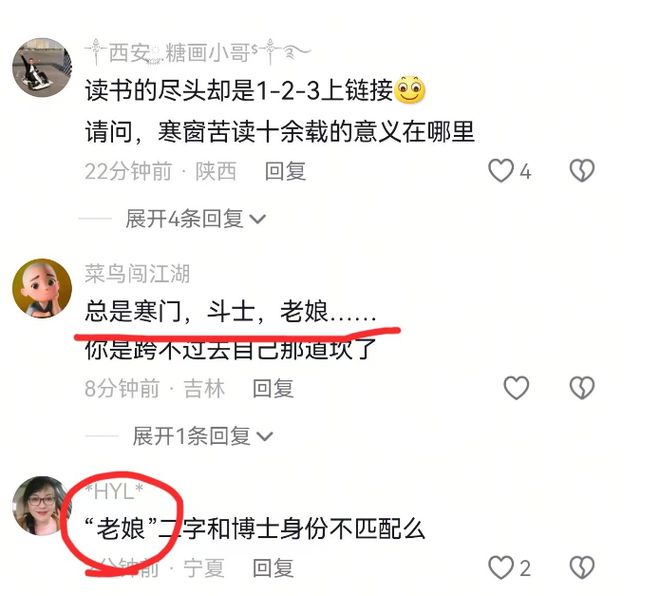
Task: Like the 西安糖画小哥 comment with 4 likes
Action: pos(501,171)
